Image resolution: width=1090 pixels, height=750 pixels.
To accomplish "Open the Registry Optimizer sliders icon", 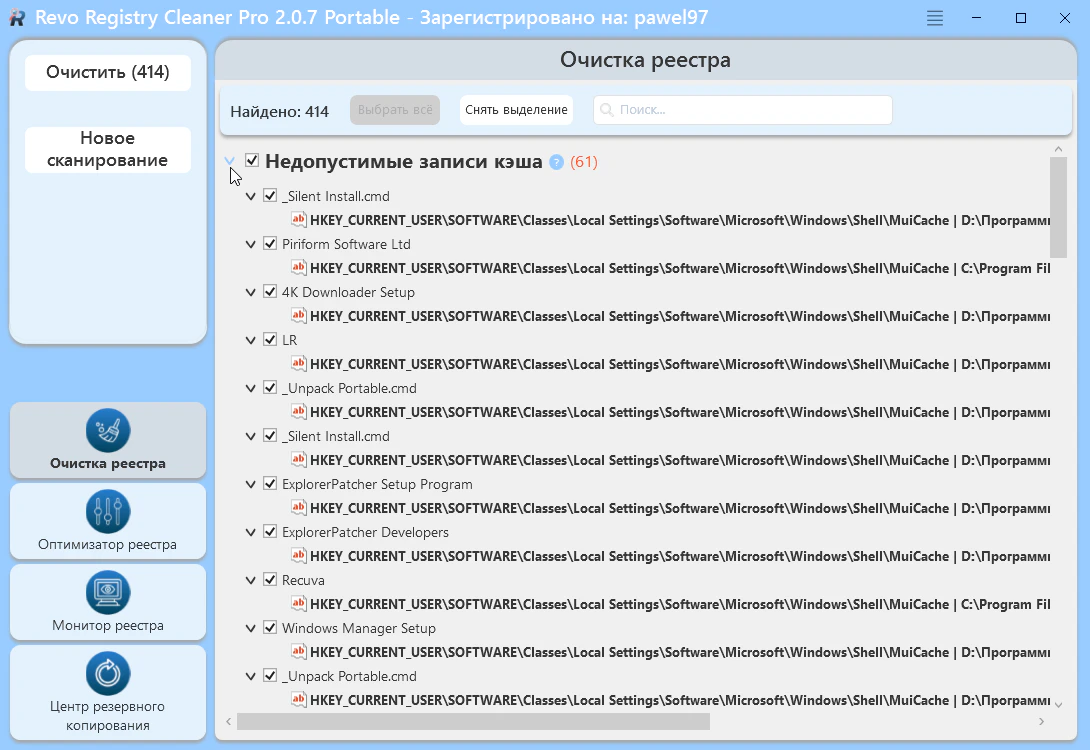I will 108,512.
